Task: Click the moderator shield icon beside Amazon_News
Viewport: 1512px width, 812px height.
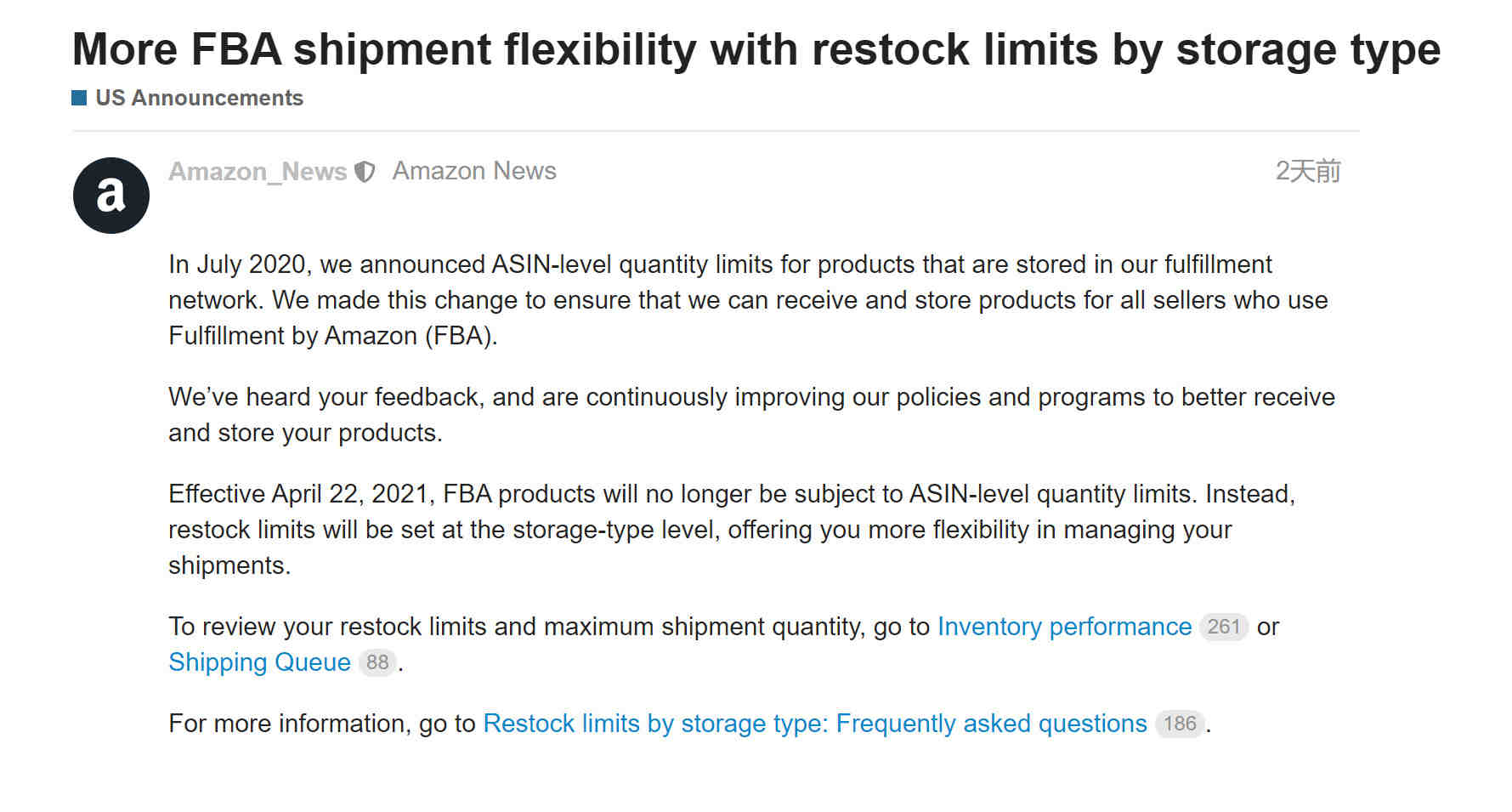Action: (x=365, y=172)
